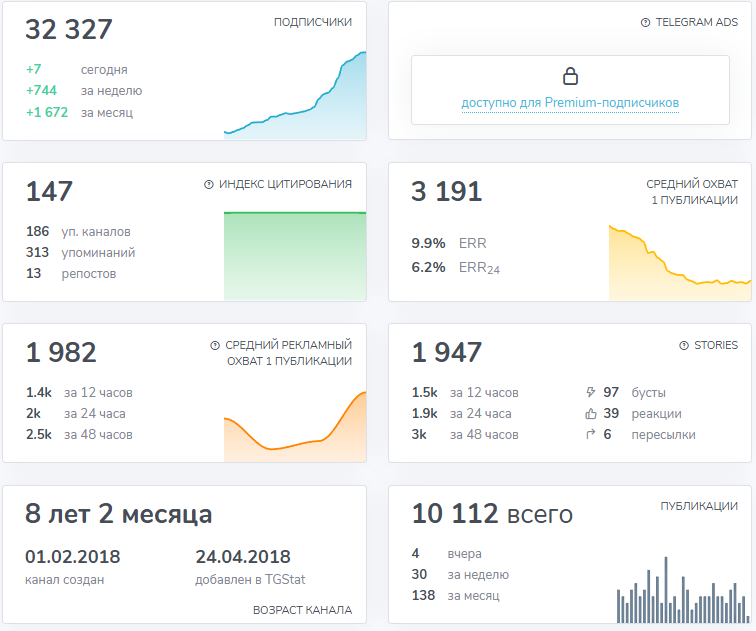
Task: Click the blue subscribers growth chart
Action: pyautogui.click(x=295, y=100)
